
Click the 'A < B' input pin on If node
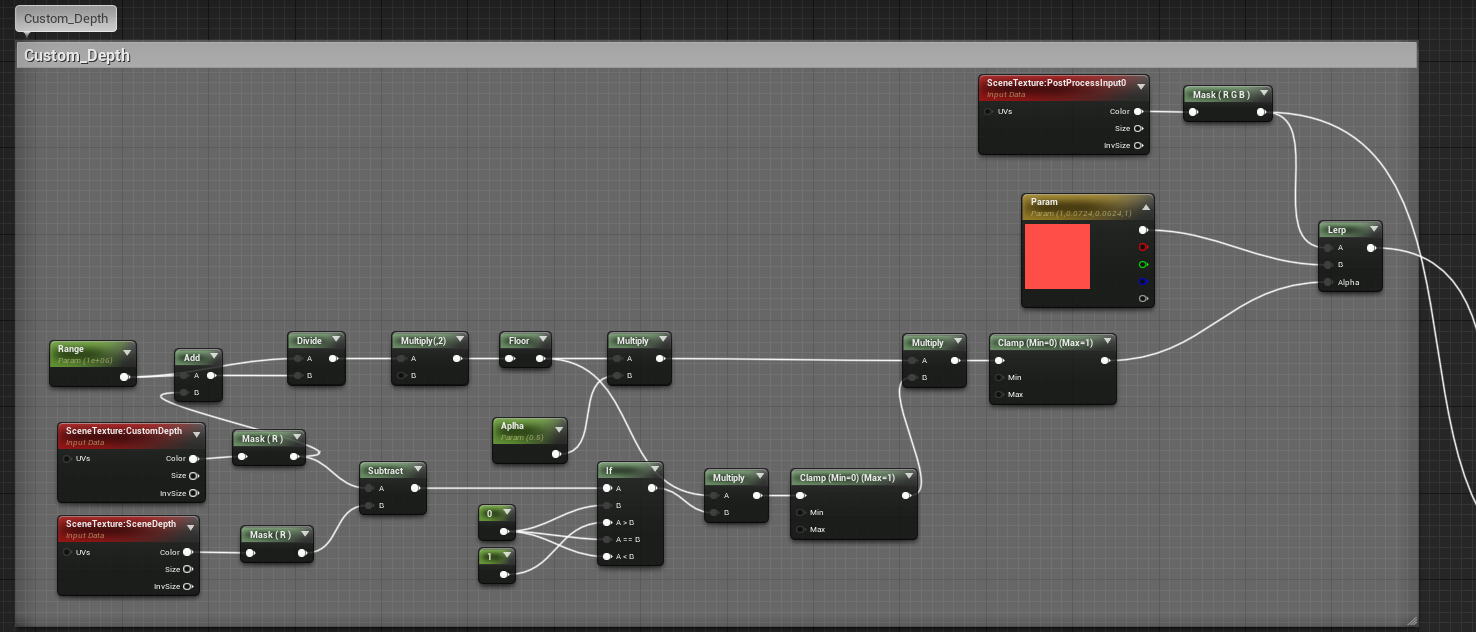(607, 556)
